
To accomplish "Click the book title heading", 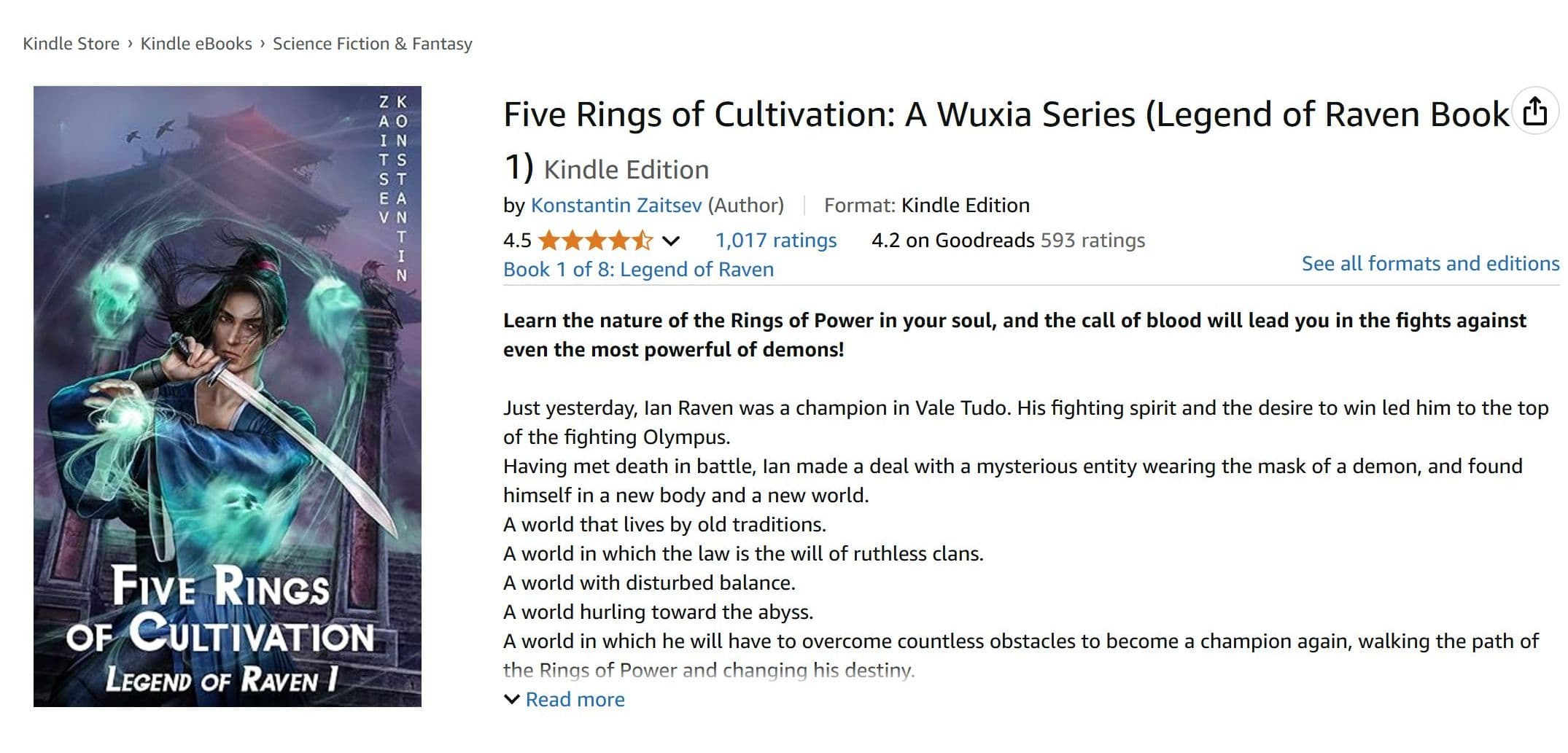I will point(1006,141).
